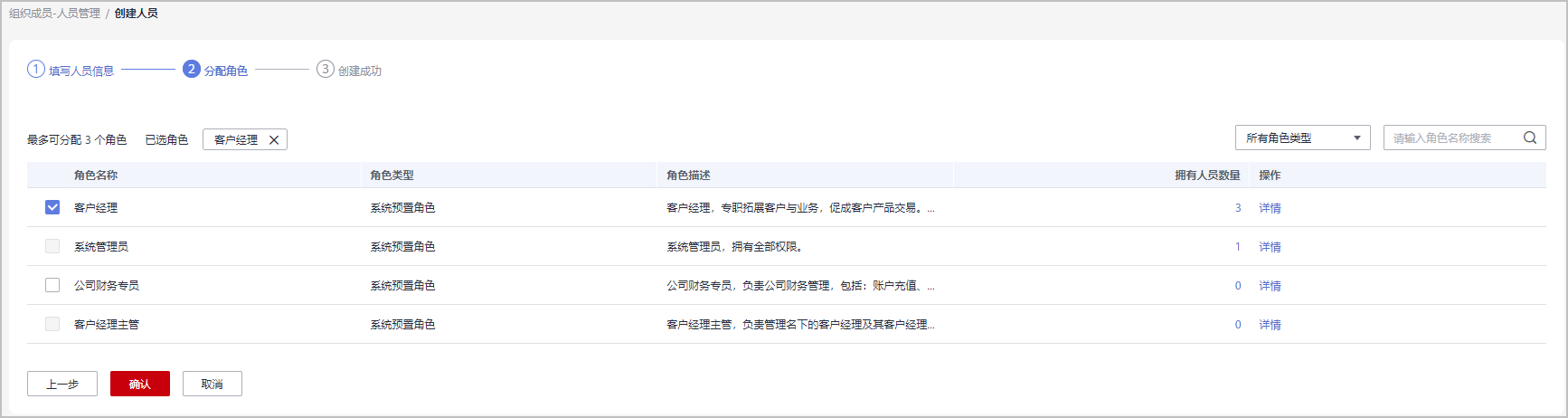Click 最多可分配 3 个角色 text

(77, 140)
